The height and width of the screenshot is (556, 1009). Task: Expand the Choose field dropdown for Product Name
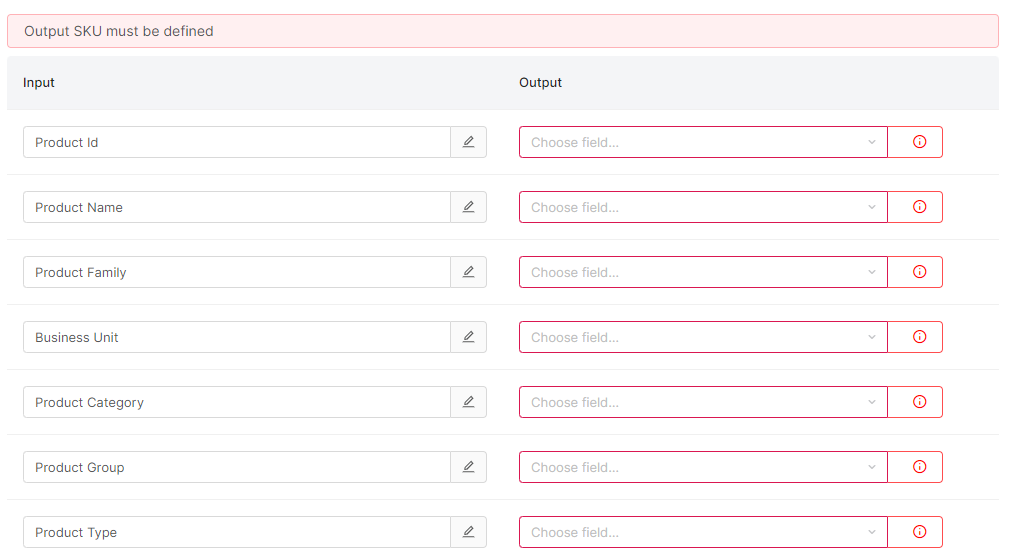point(702,207)
